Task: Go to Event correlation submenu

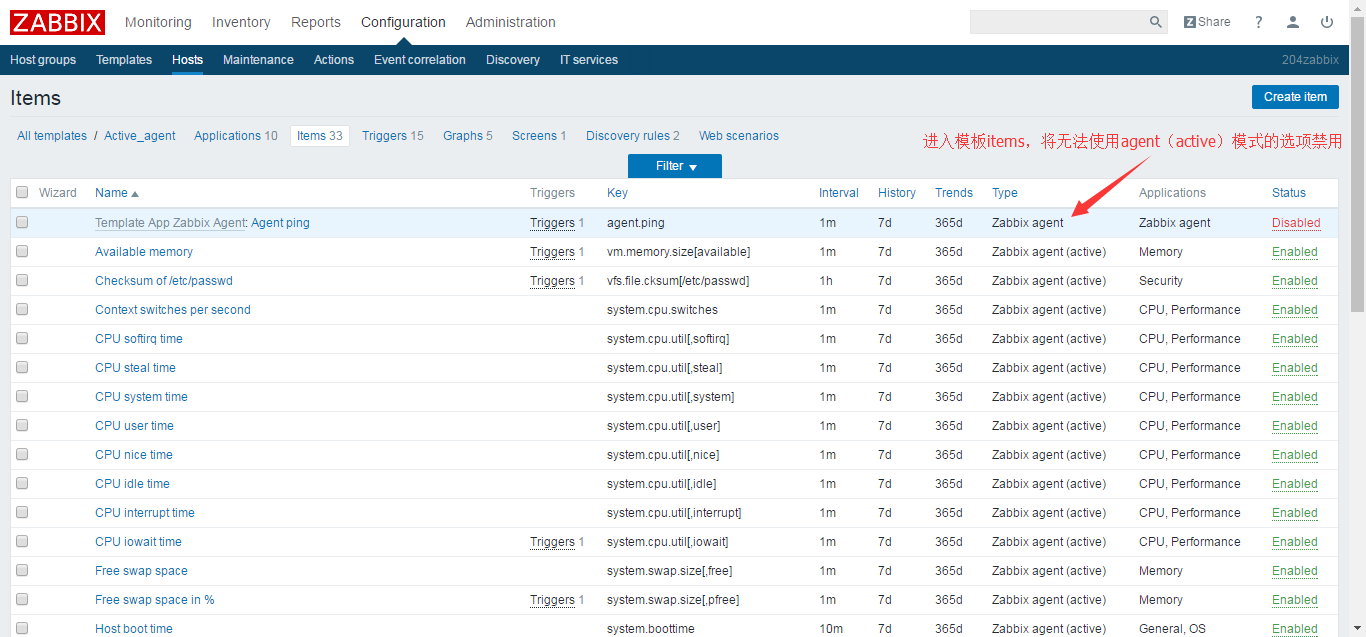Action: pos(420,60)
